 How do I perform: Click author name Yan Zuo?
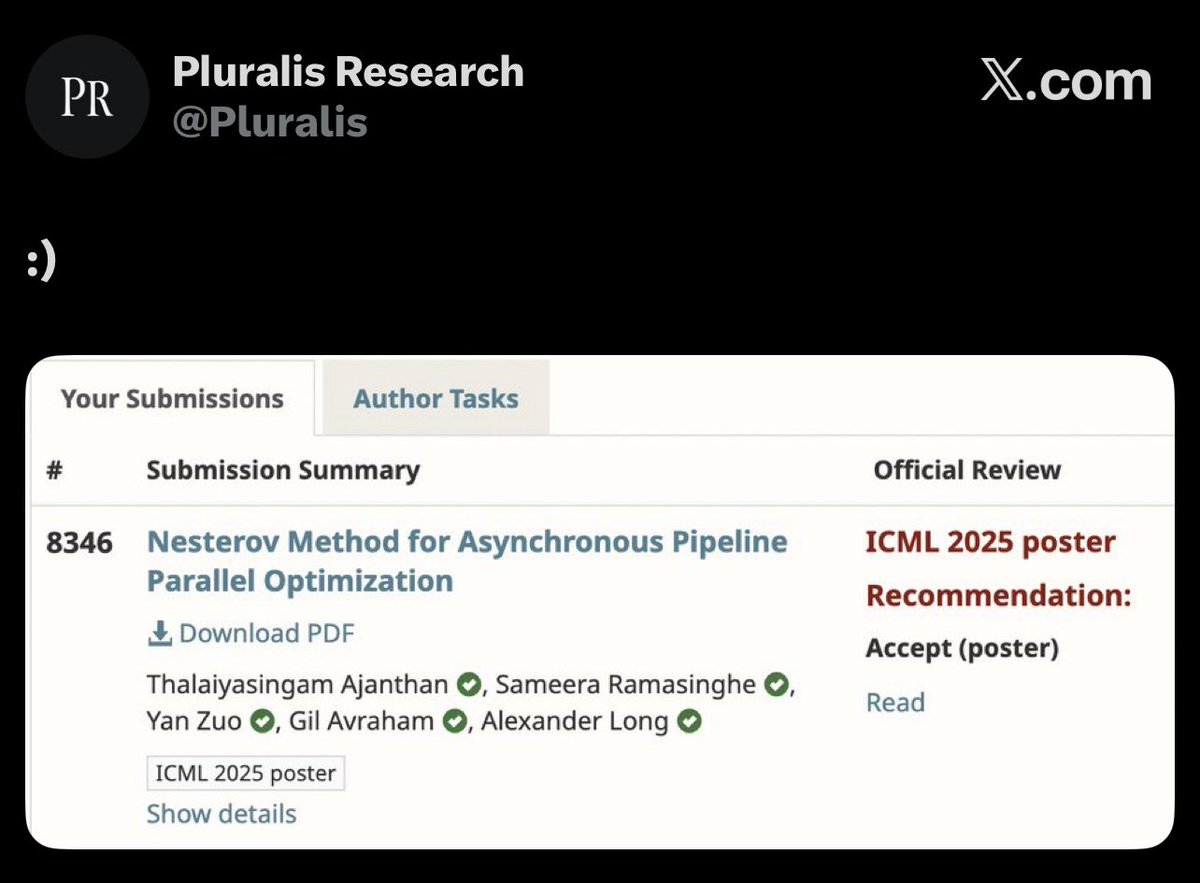[195, 721]
